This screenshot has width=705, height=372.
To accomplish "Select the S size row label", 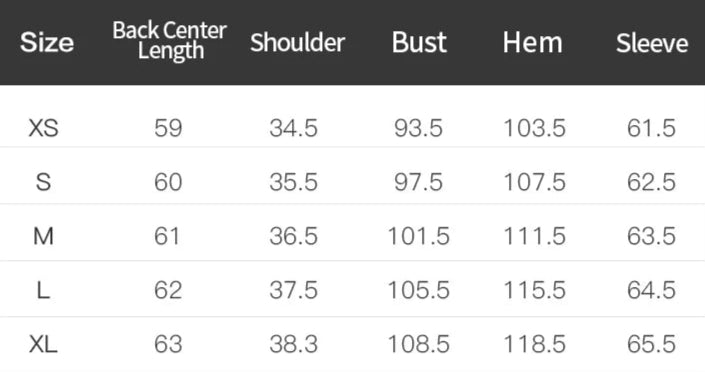I will (x=43, y=182).
